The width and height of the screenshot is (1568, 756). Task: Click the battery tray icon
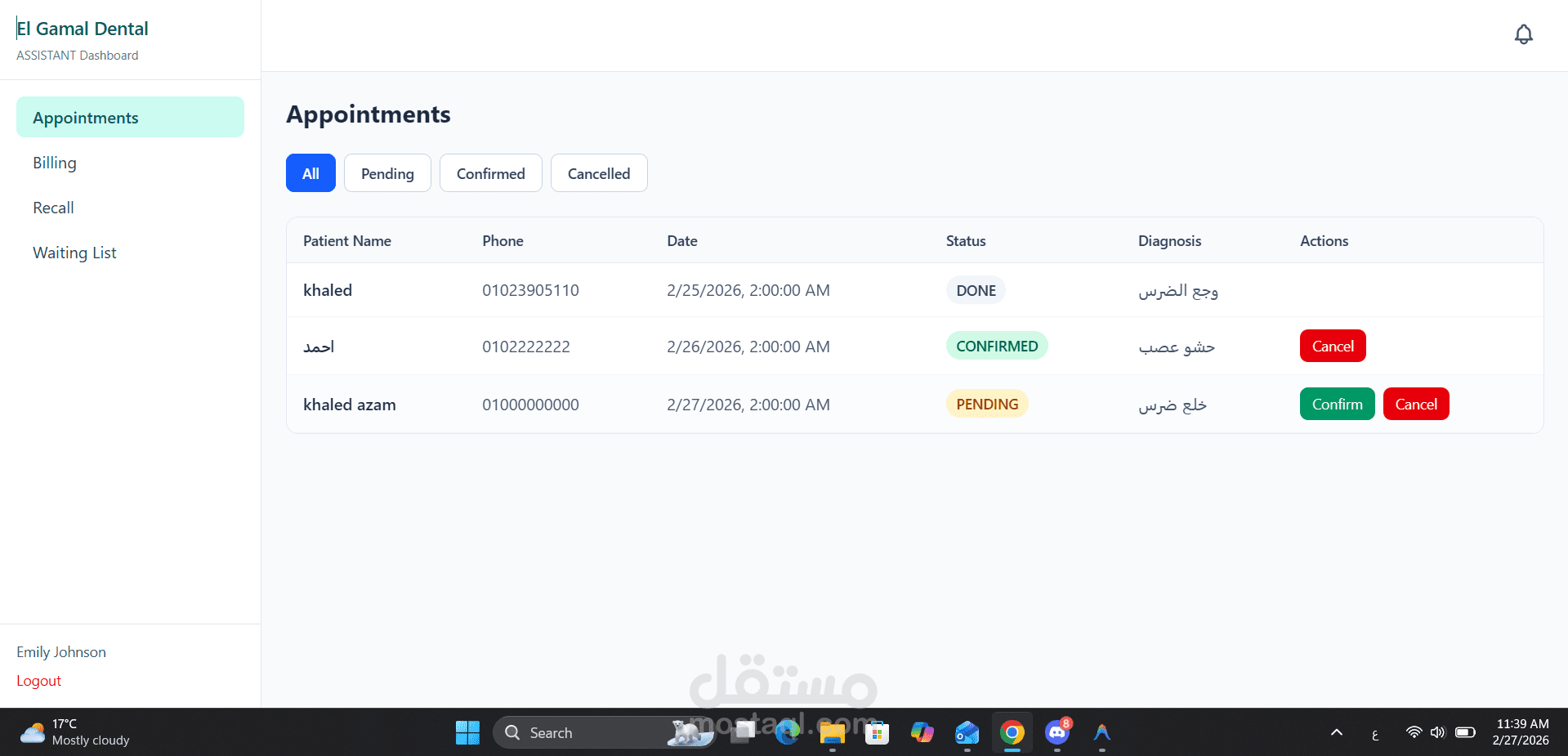(x=1465, y=732)
